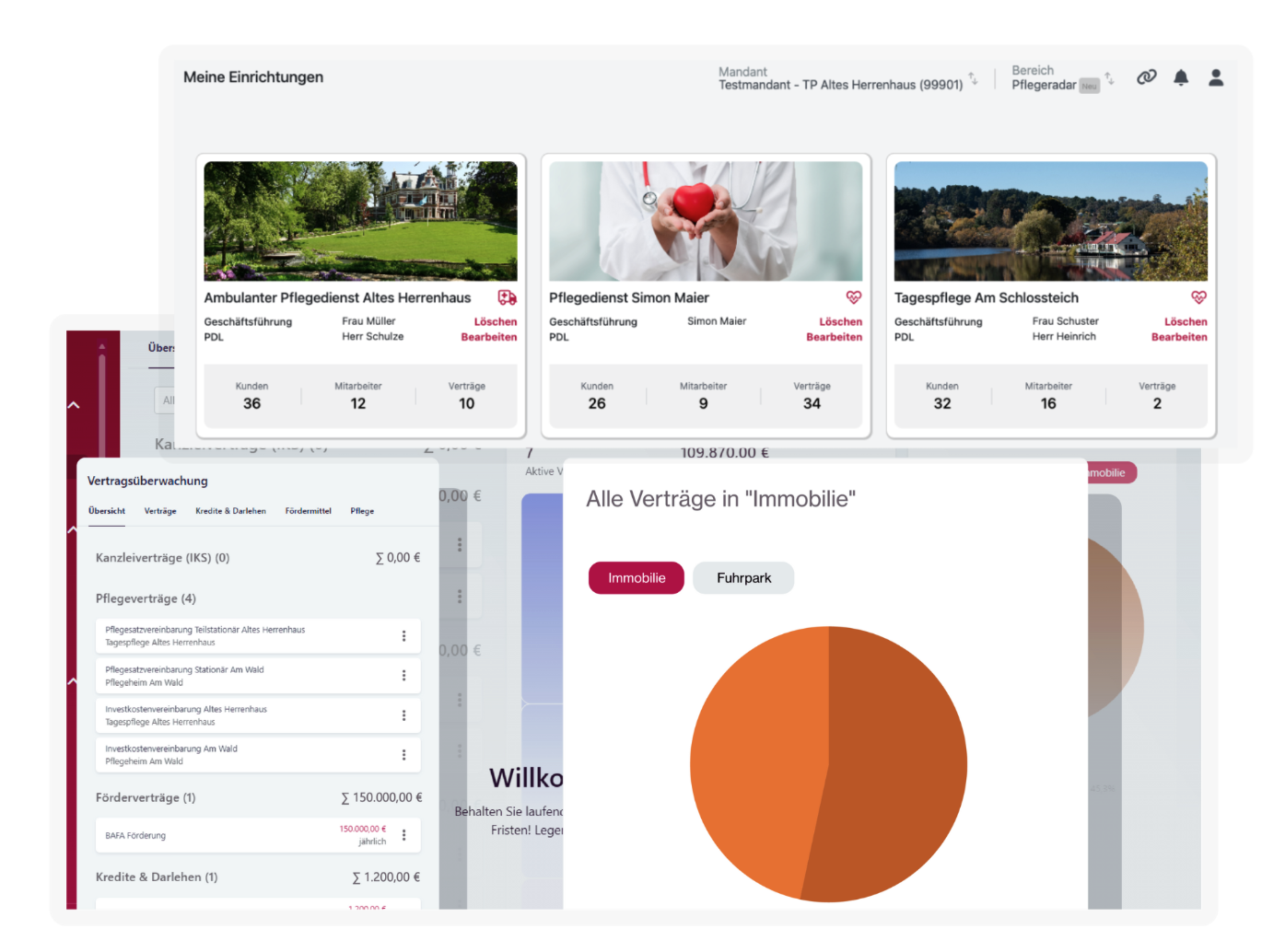Click lake photo of Tagespflege Am Schlossteich
The image size is (1262, 952).
(1051, 221)
